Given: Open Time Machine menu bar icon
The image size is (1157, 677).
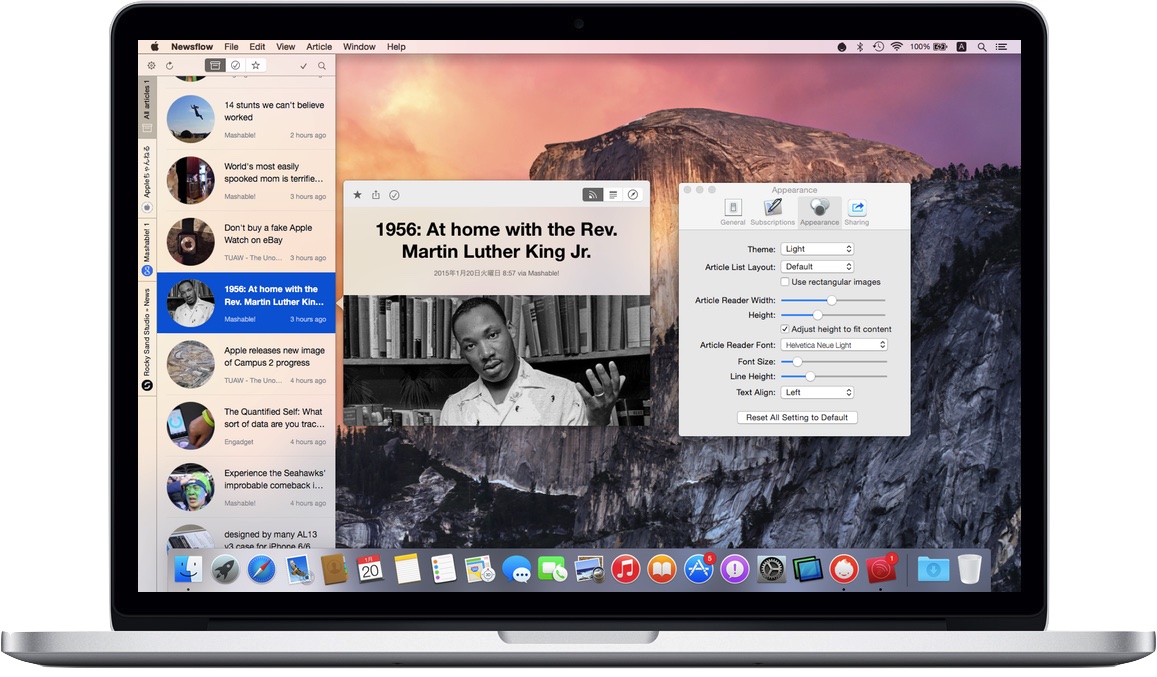Looking at the screenshot, I should point(878,47).
